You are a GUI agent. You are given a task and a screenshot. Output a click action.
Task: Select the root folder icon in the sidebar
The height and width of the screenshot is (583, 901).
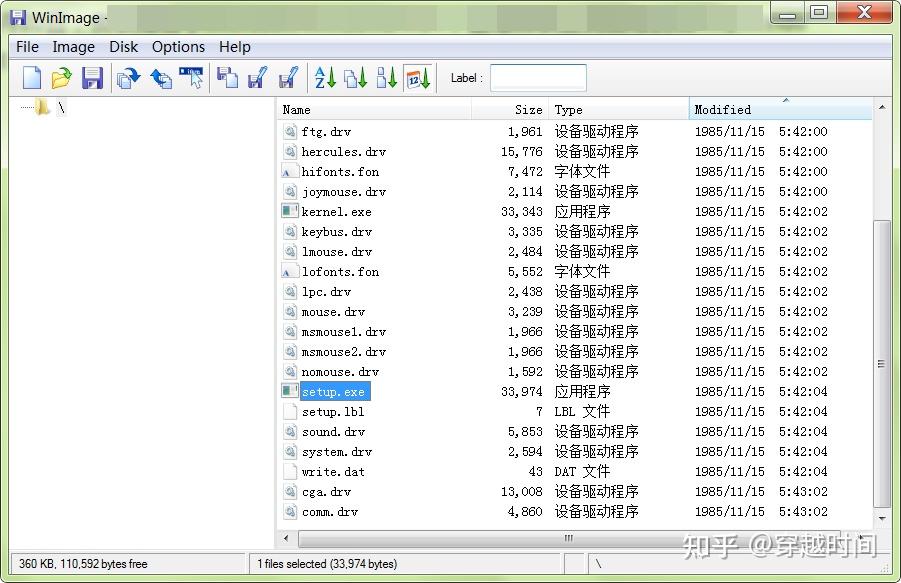click(x=42, y=107)
